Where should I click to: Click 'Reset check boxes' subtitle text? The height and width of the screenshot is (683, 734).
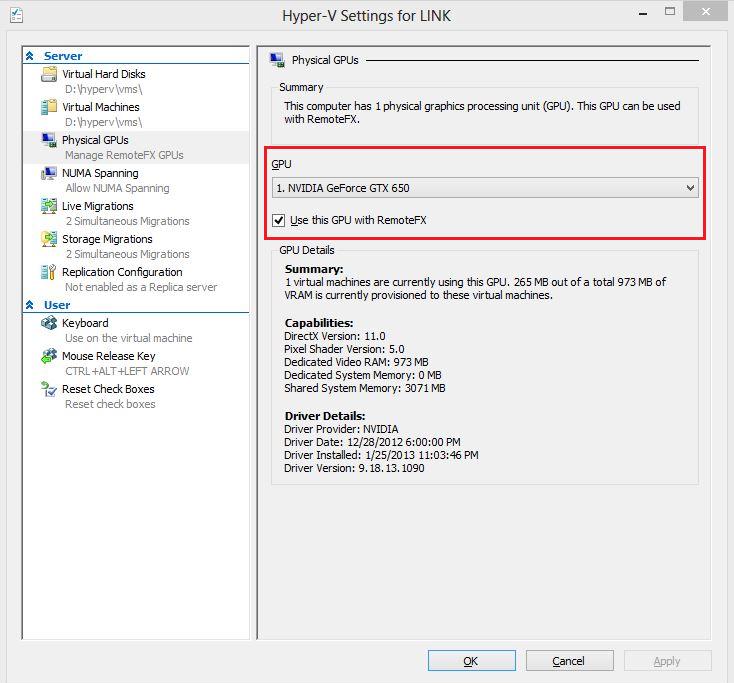(110, 404)
